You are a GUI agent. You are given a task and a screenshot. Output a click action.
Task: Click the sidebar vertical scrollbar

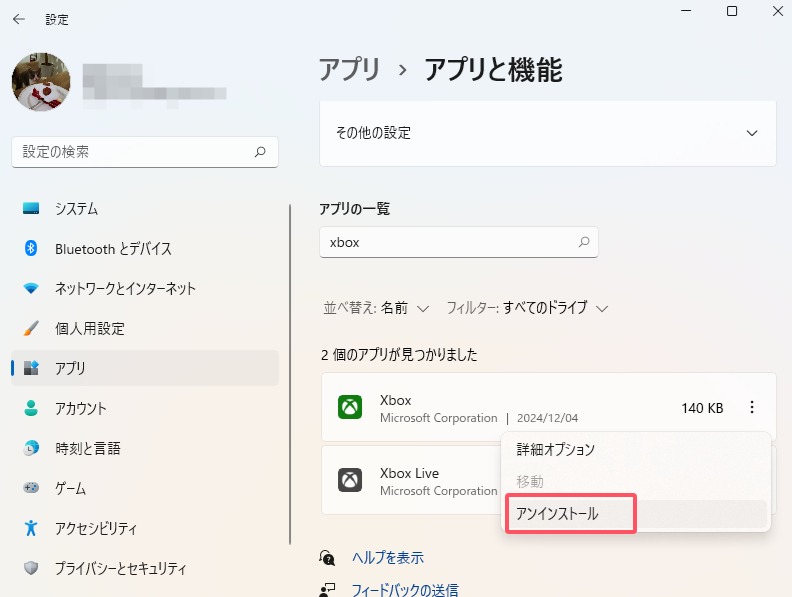pos(290,374)
